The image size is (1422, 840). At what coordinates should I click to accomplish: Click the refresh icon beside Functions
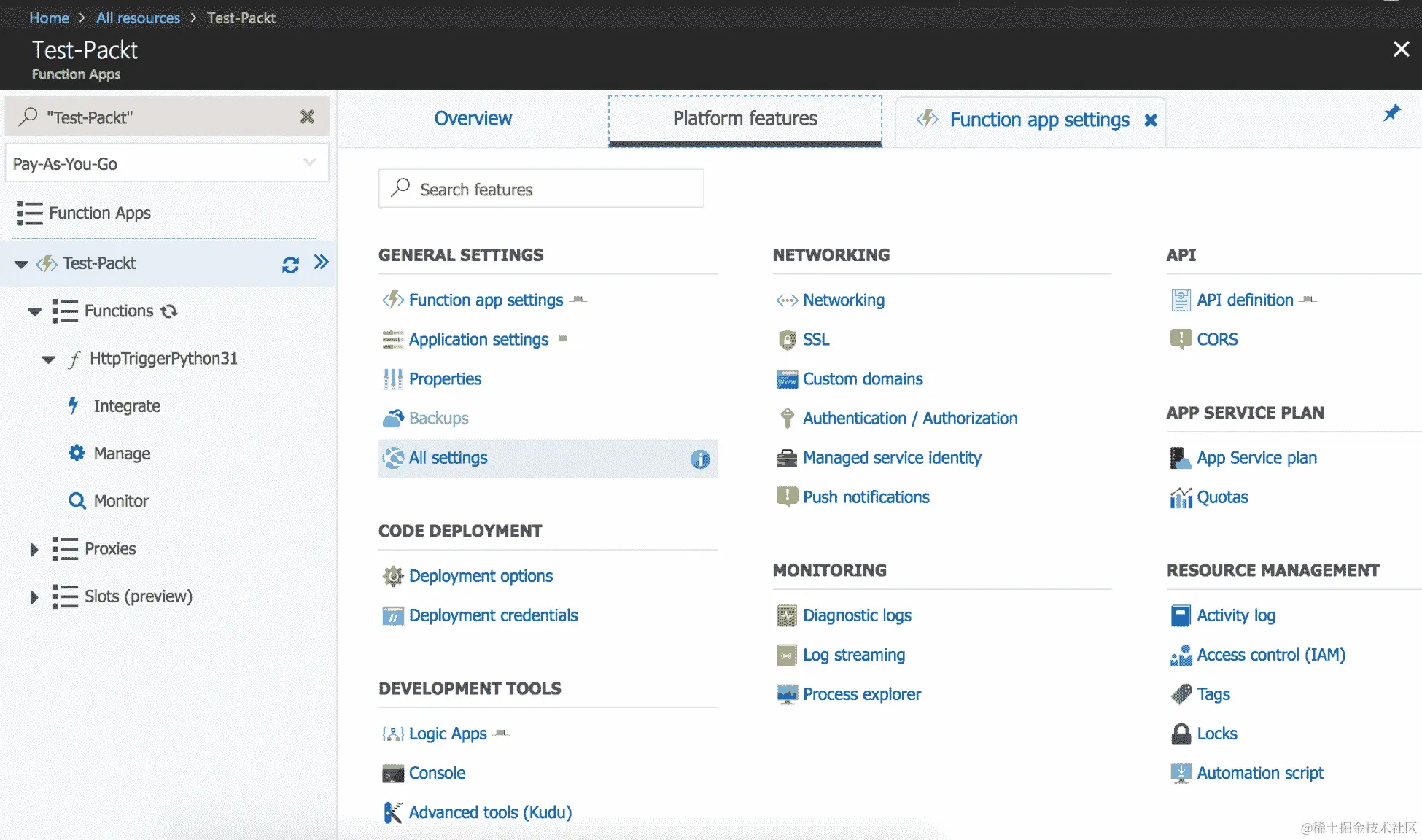coord(169,311)
